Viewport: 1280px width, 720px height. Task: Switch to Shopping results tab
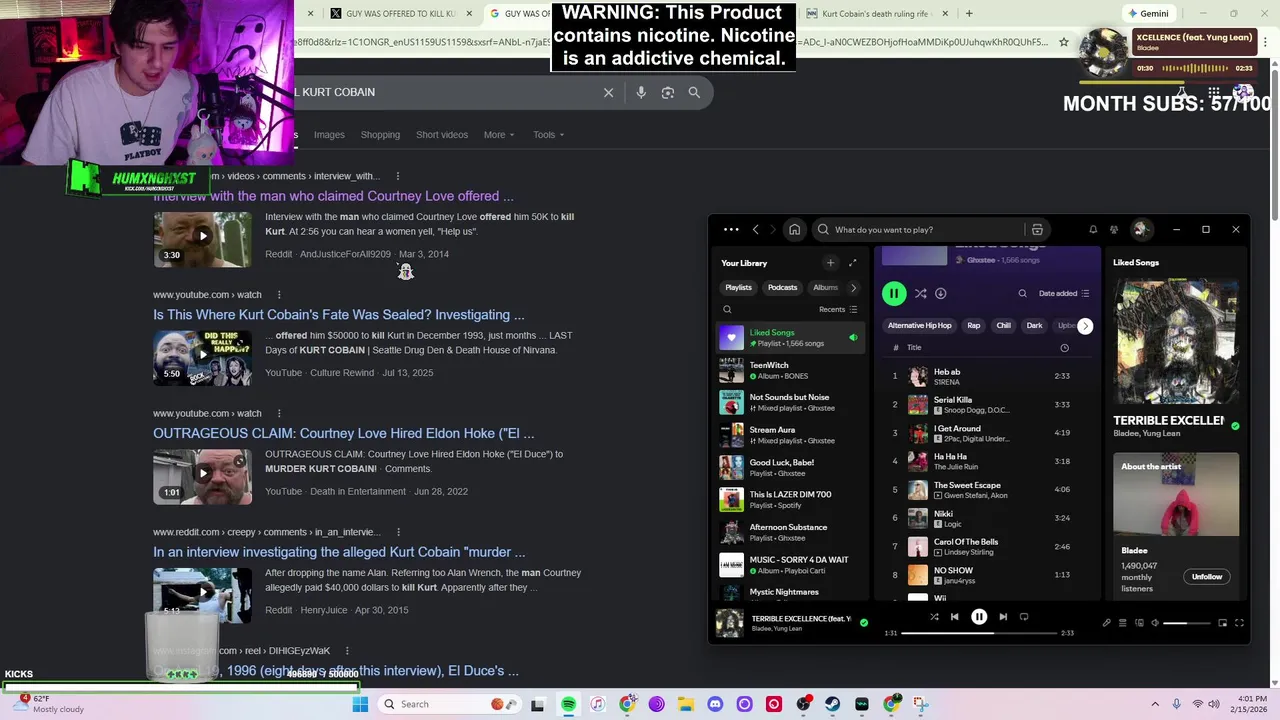pos(380,135)
